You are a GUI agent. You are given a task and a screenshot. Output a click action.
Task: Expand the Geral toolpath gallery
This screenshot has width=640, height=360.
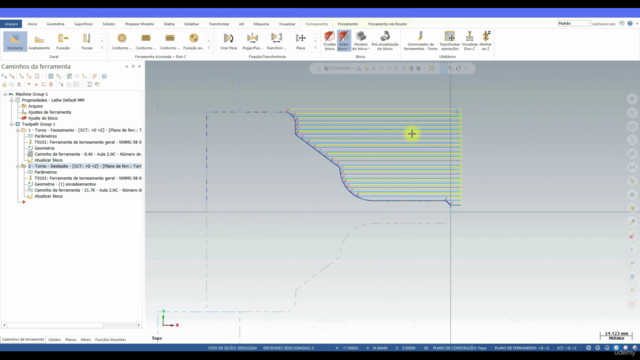[x=102, y=48]
